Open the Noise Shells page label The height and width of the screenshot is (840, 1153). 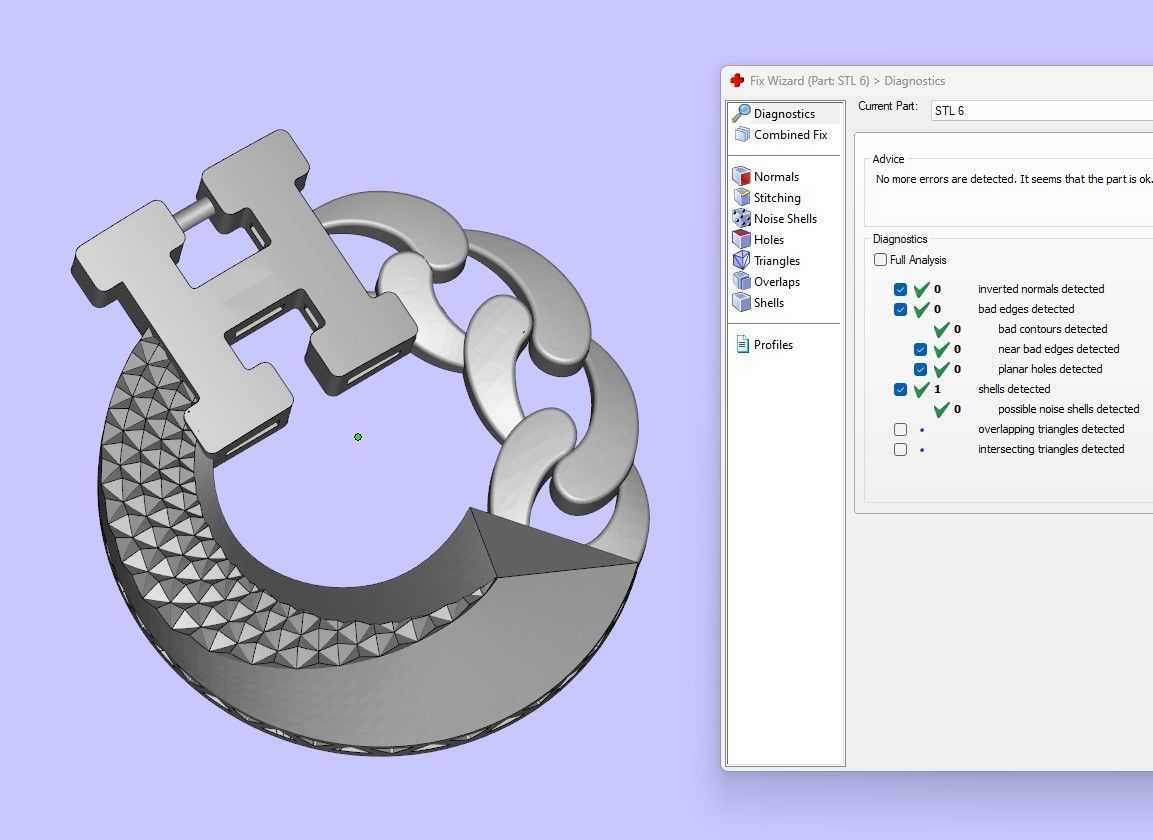tap(785, 218)
